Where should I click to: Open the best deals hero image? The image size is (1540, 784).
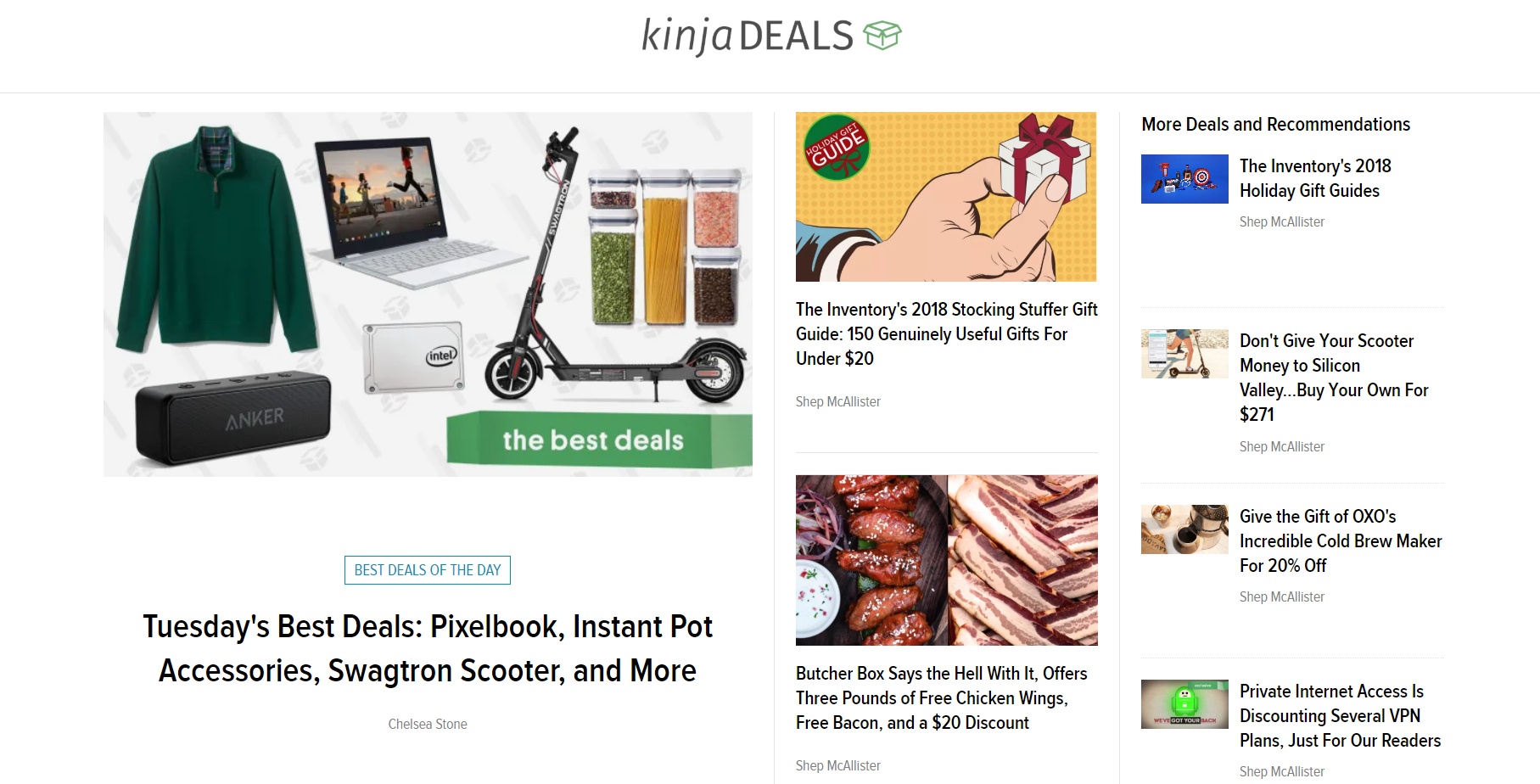(428, 294)
